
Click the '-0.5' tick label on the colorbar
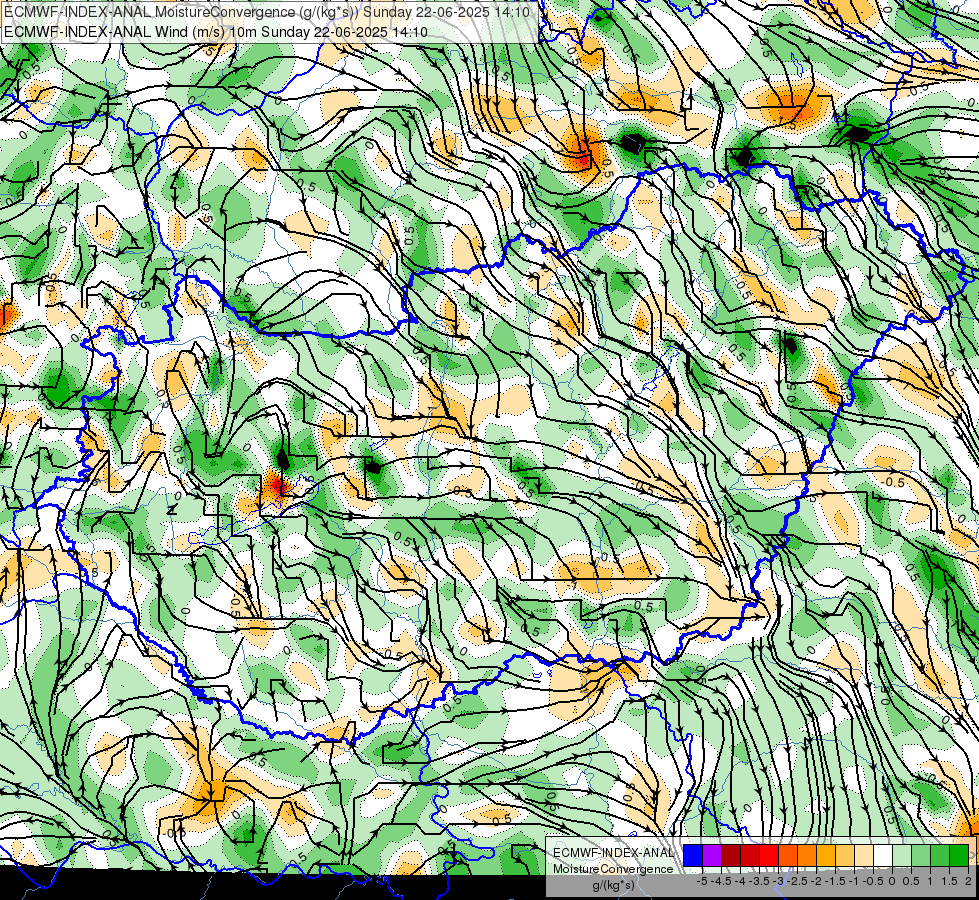(872, 881)
